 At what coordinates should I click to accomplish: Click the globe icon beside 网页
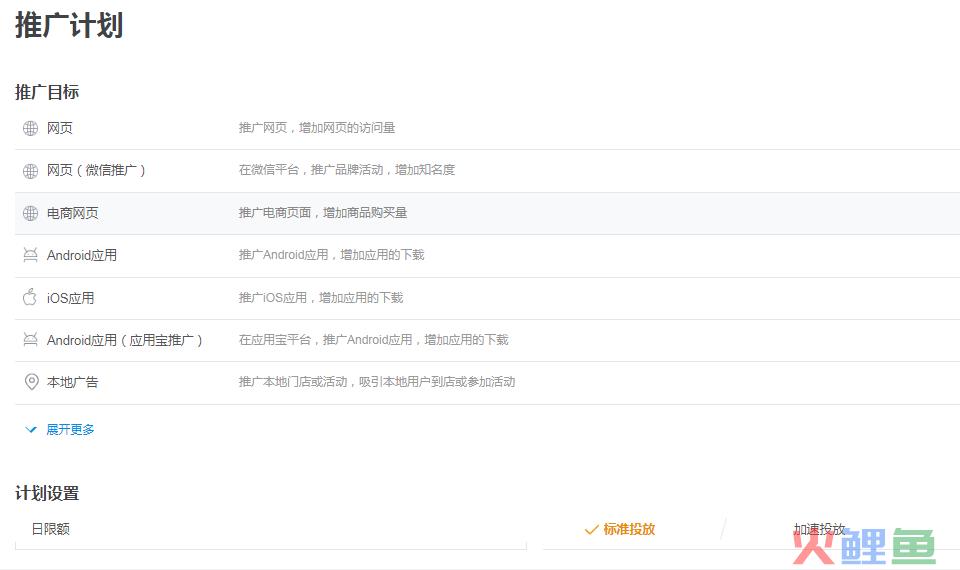[x=31, y=128]
